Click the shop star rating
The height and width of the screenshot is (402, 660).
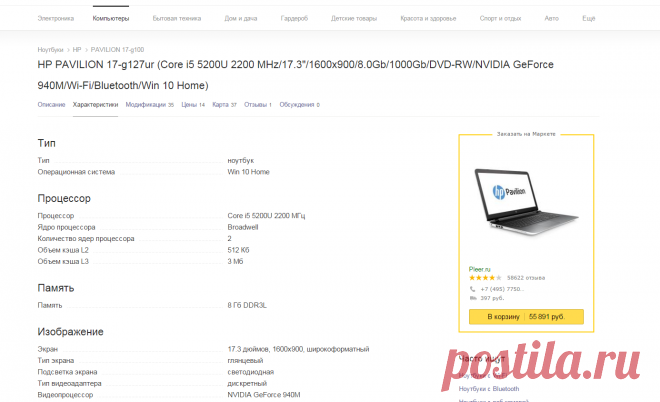coord(485,278)
